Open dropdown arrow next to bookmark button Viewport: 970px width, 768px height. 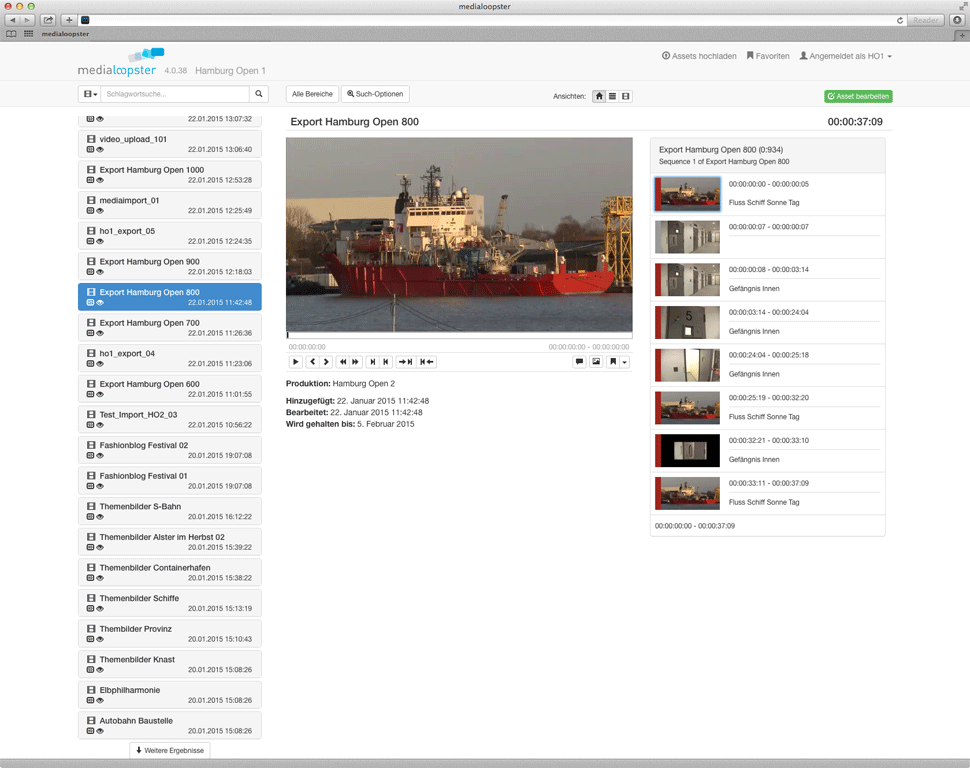pos(625,362)
